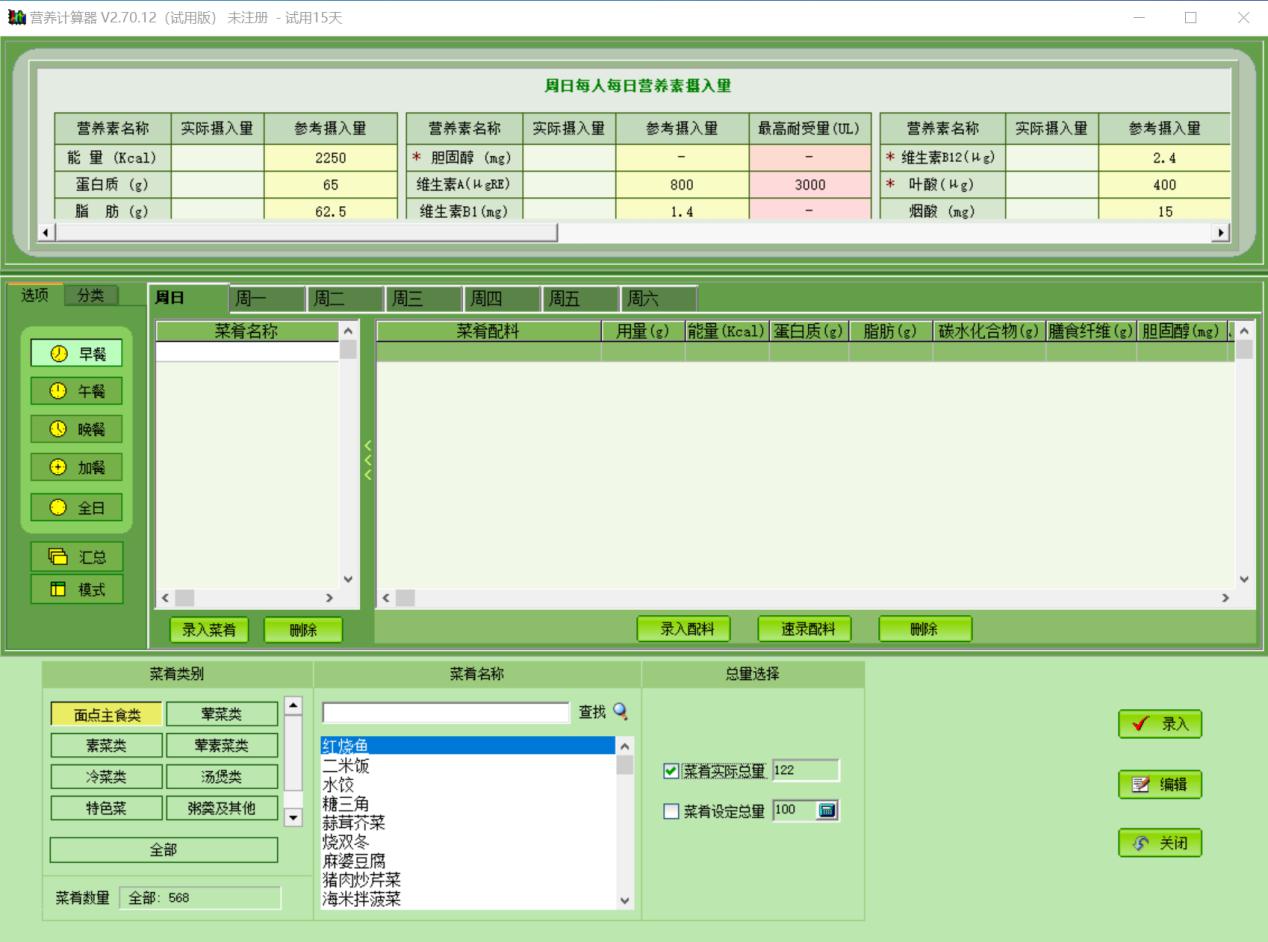Click the nutrient table horizontal scrollbar right arrow
The image size is (1268, 942).
1220,232
